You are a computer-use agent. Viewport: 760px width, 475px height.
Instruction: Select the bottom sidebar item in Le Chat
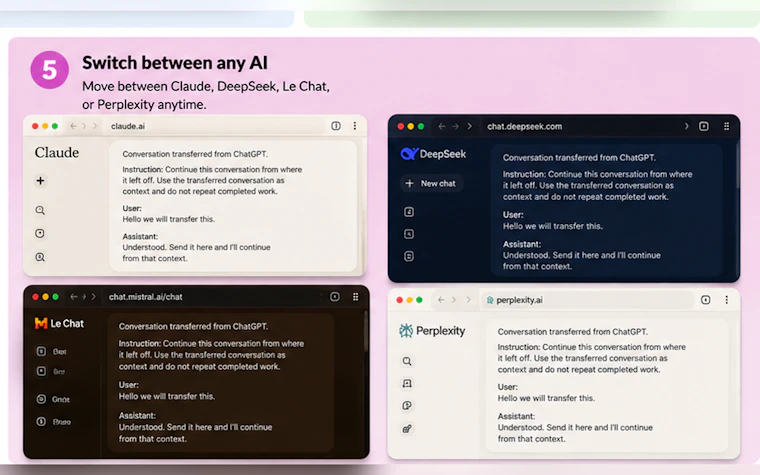tap(54, 422)
